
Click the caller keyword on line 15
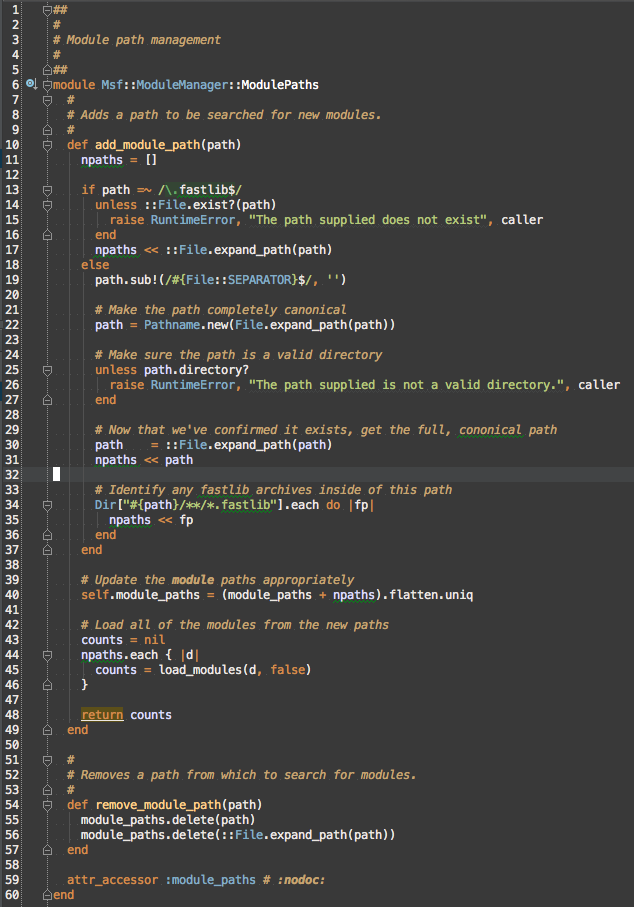[x=522, y=220]
